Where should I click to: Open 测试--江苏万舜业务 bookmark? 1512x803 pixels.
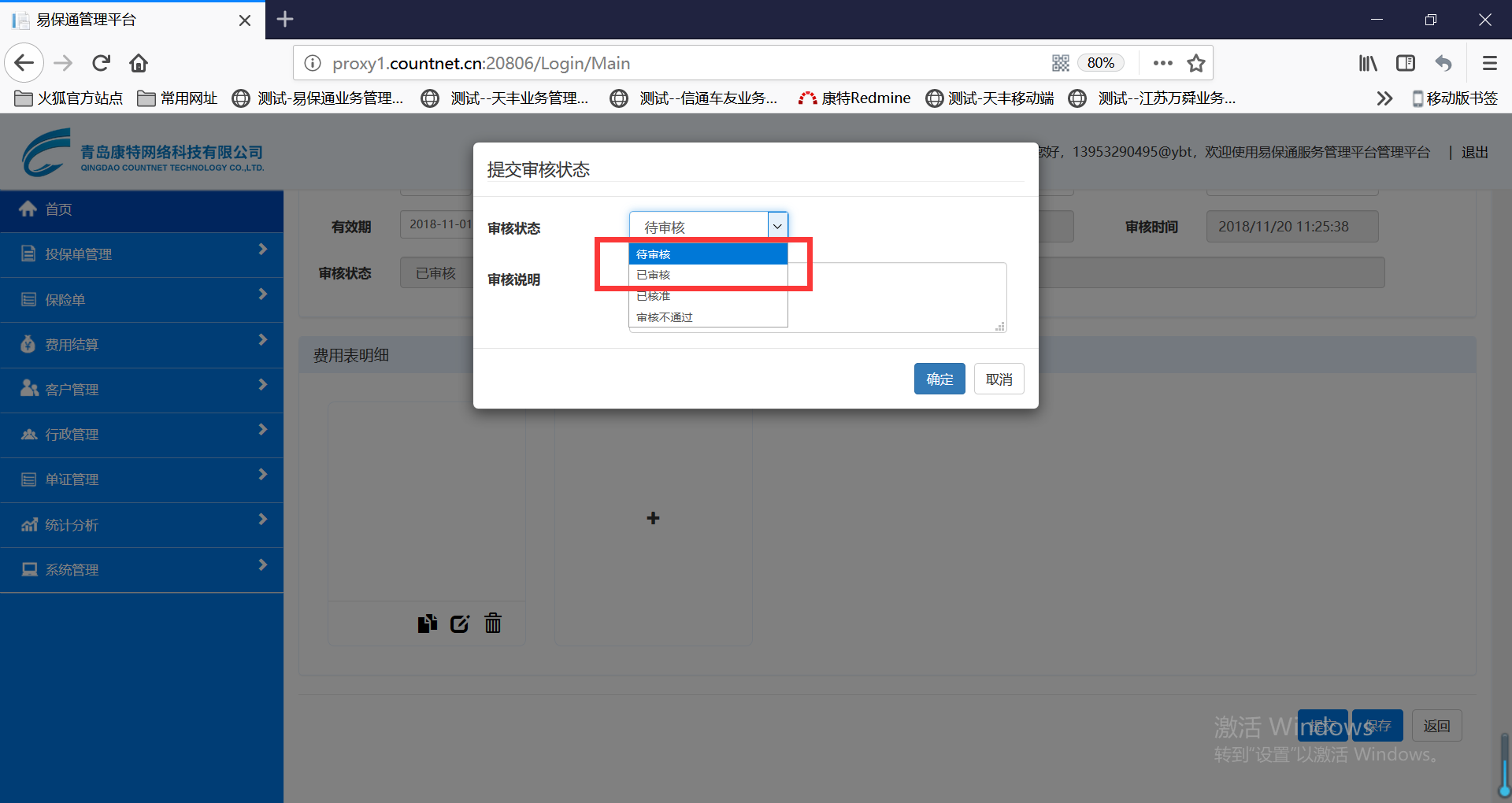click(x=1152, y=98)
